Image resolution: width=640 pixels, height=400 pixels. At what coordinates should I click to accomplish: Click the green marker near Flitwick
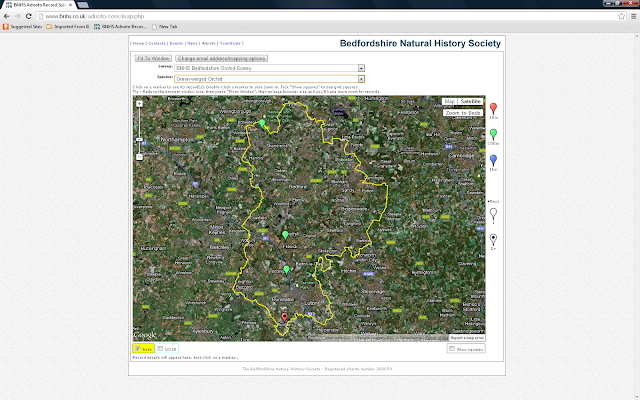click(285, 235)
